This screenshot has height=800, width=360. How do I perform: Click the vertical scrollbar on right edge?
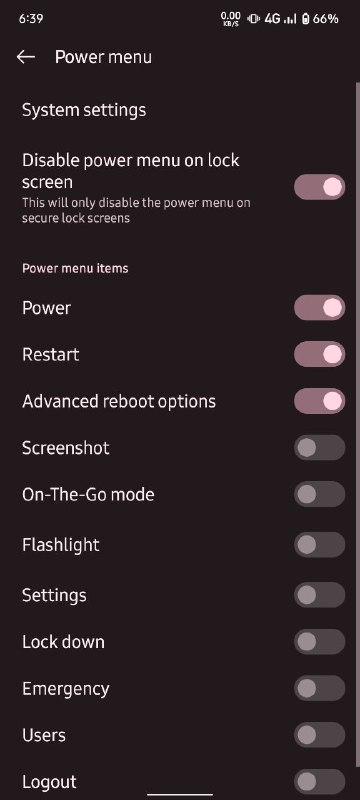357,423
